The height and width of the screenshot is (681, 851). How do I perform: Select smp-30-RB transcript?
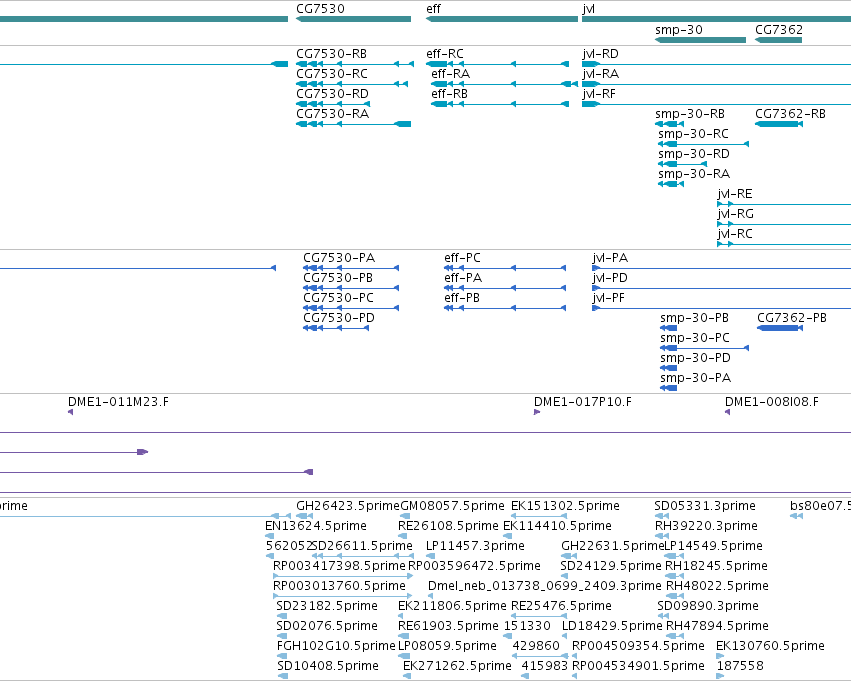click(670, 124)
